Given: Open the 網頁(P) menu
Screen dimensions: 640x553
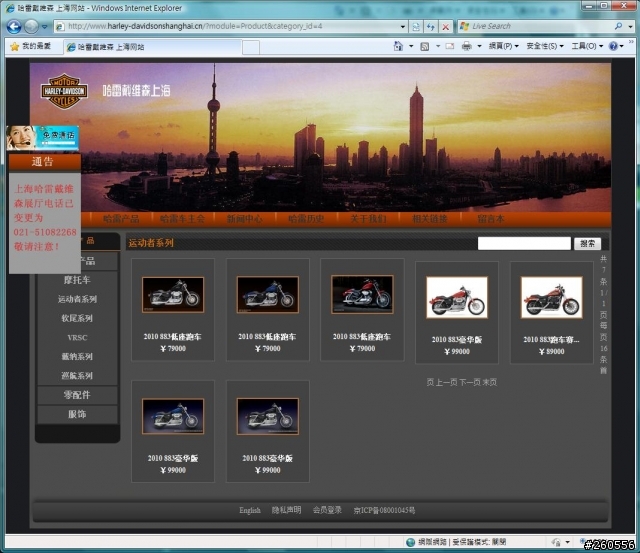Looking at the screenshot, I should [504, 46].
